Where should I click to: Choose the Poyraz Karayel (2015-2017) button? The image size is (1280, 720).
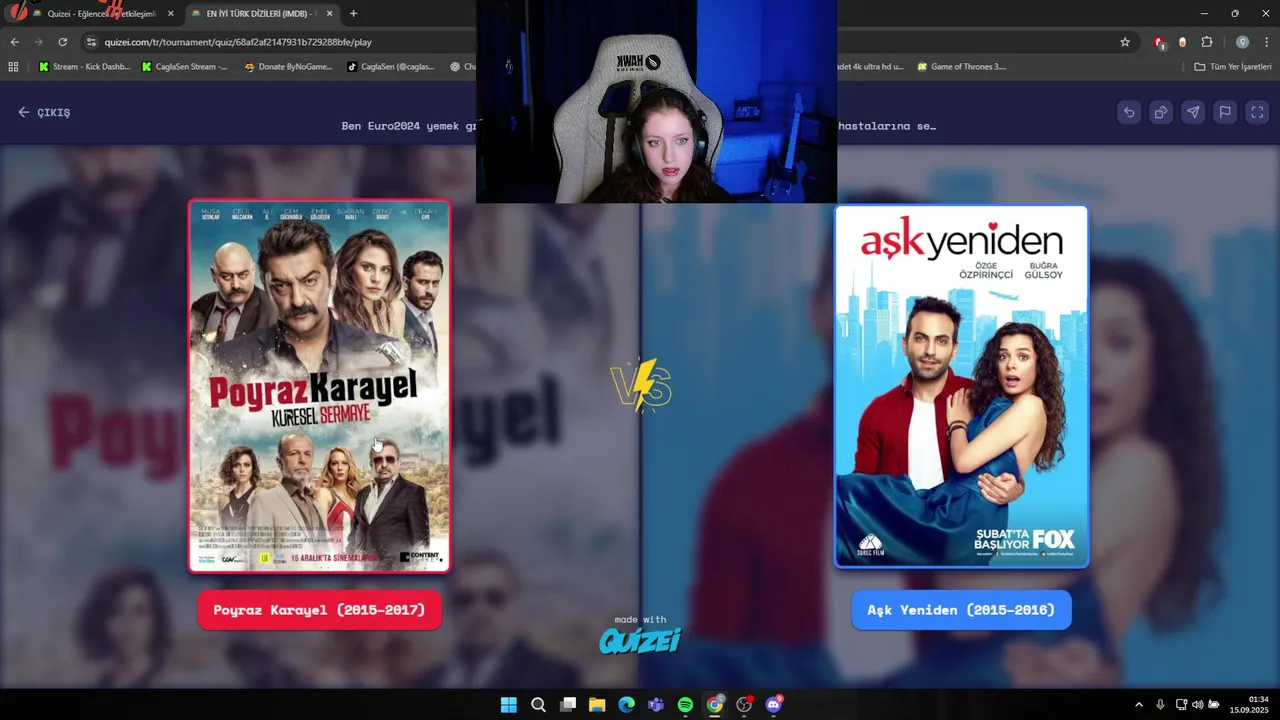coord(319,610)
